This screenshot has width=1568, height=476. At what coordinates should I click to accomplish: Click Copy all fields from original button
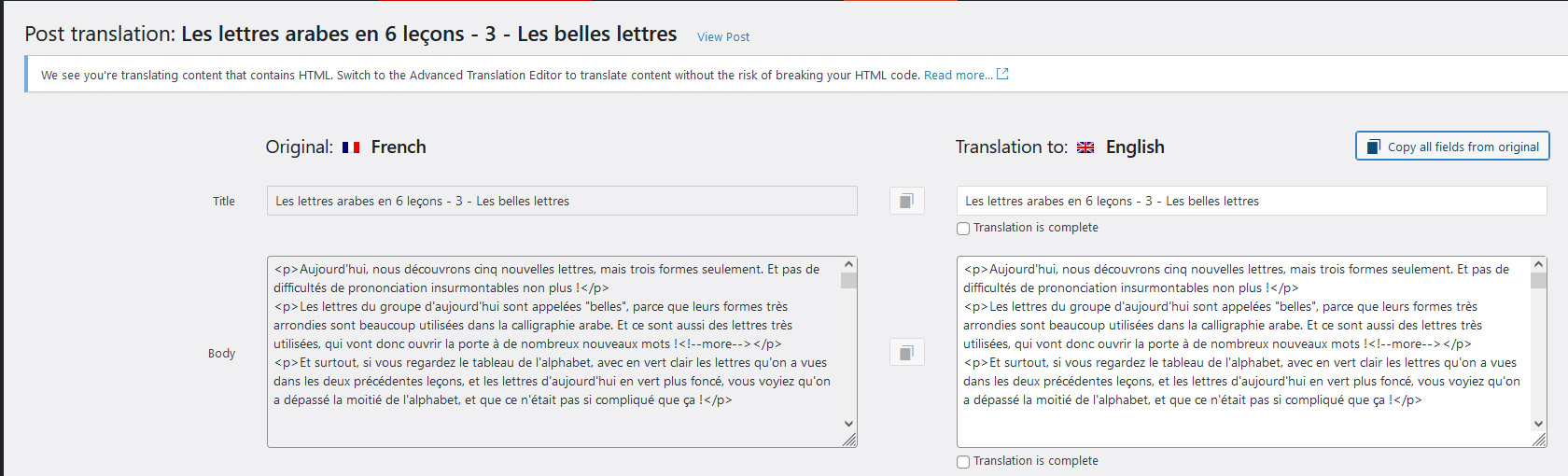pos(1452,147)
